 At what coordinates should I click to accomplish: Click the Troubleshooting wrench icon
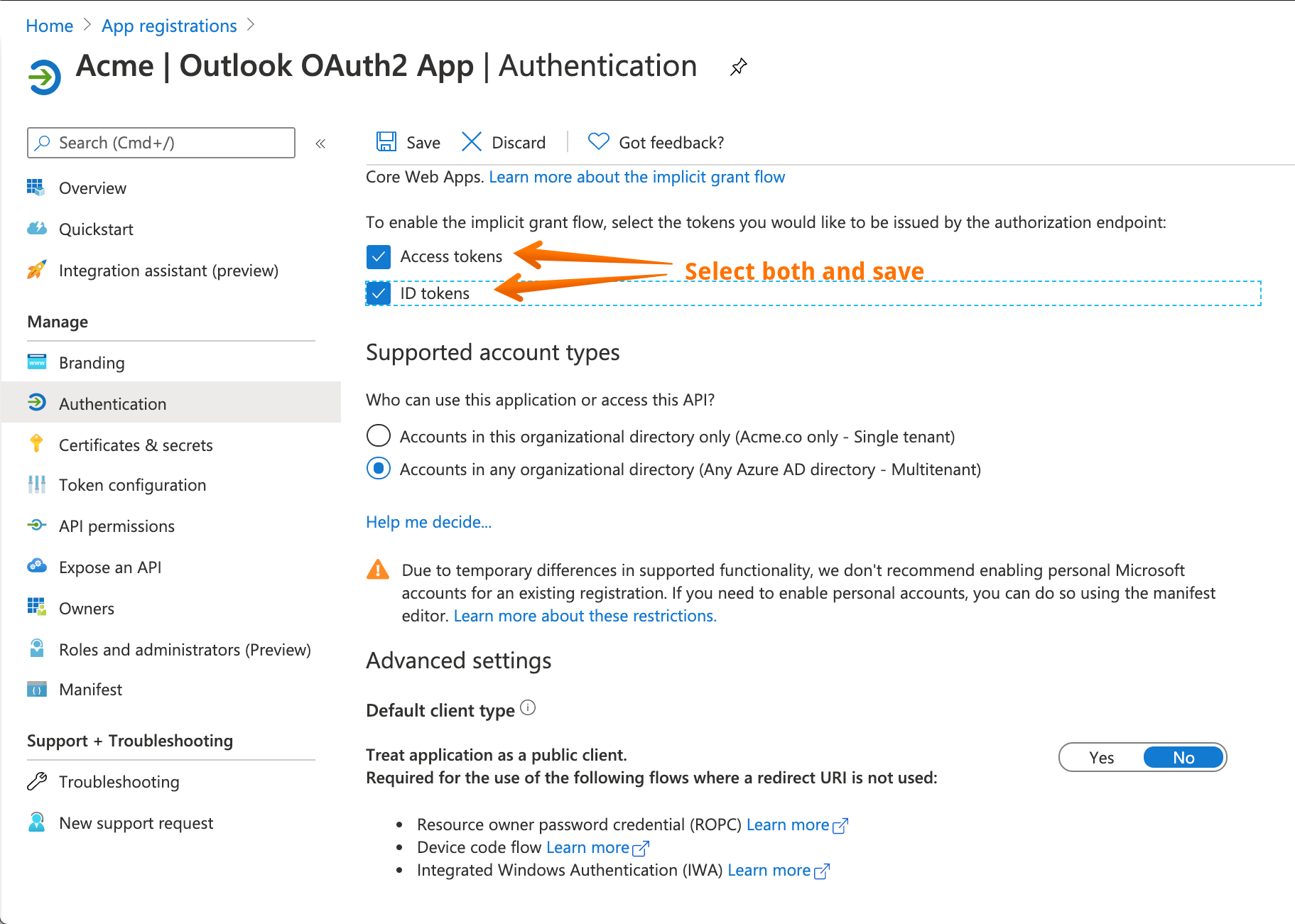coord(36,781)
